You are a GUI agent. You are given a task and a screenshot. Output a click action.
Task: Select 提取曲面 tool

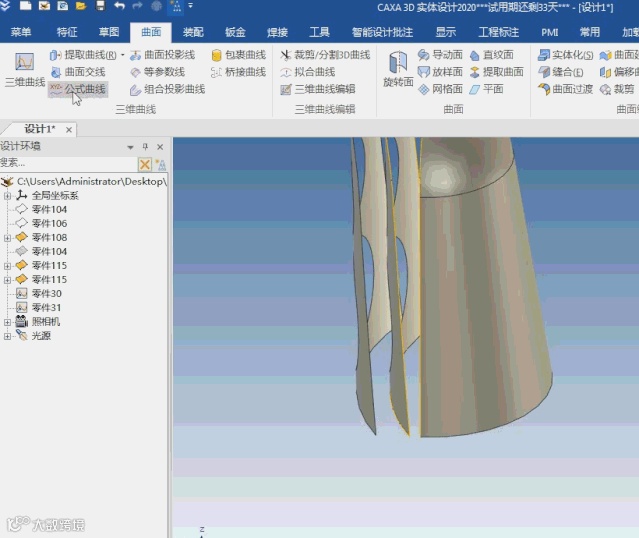496,72
